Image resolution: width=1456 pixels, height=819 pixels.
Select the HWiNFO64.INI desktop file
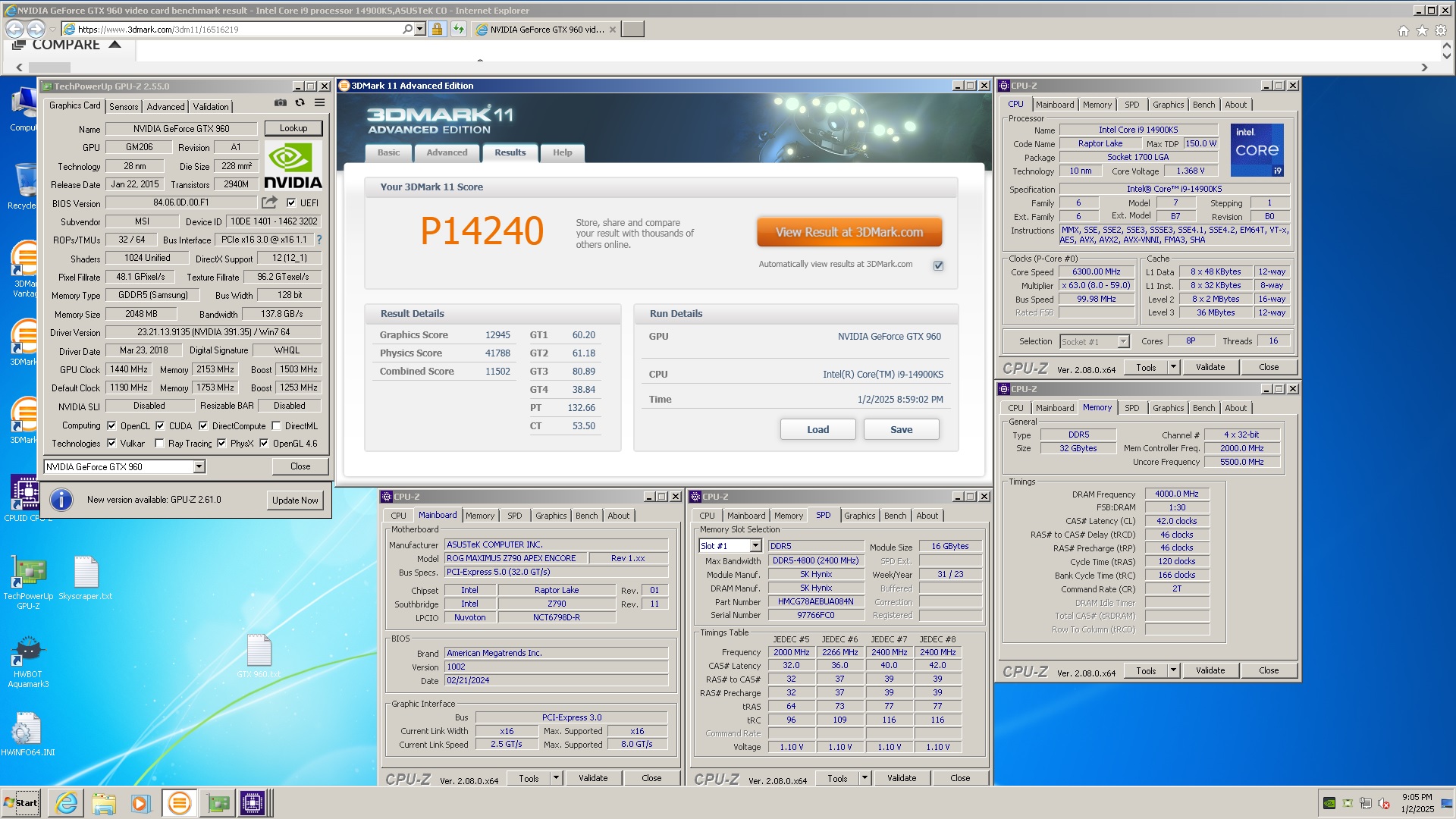tap(27, 735)
